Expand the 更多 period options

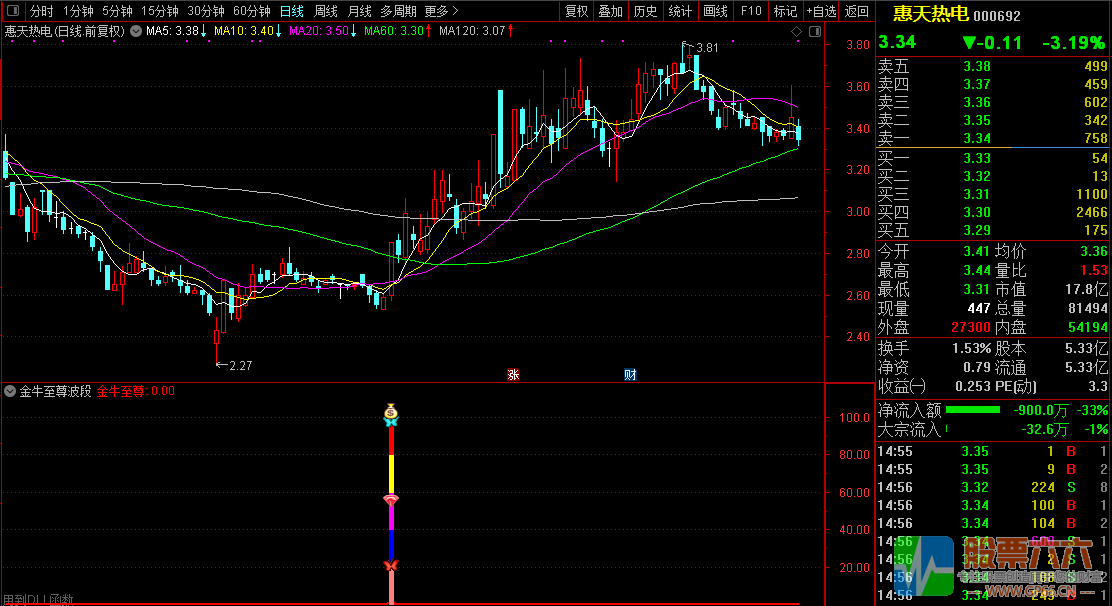point(440,12)
